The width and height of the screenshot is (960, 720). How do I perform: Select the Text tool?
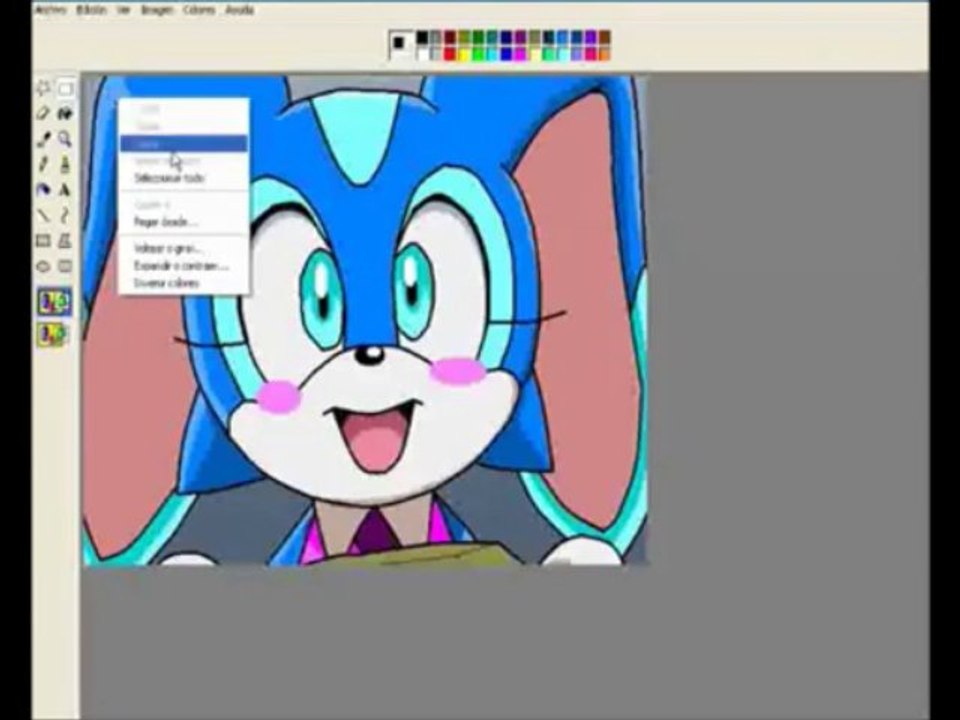pos(65,190)
